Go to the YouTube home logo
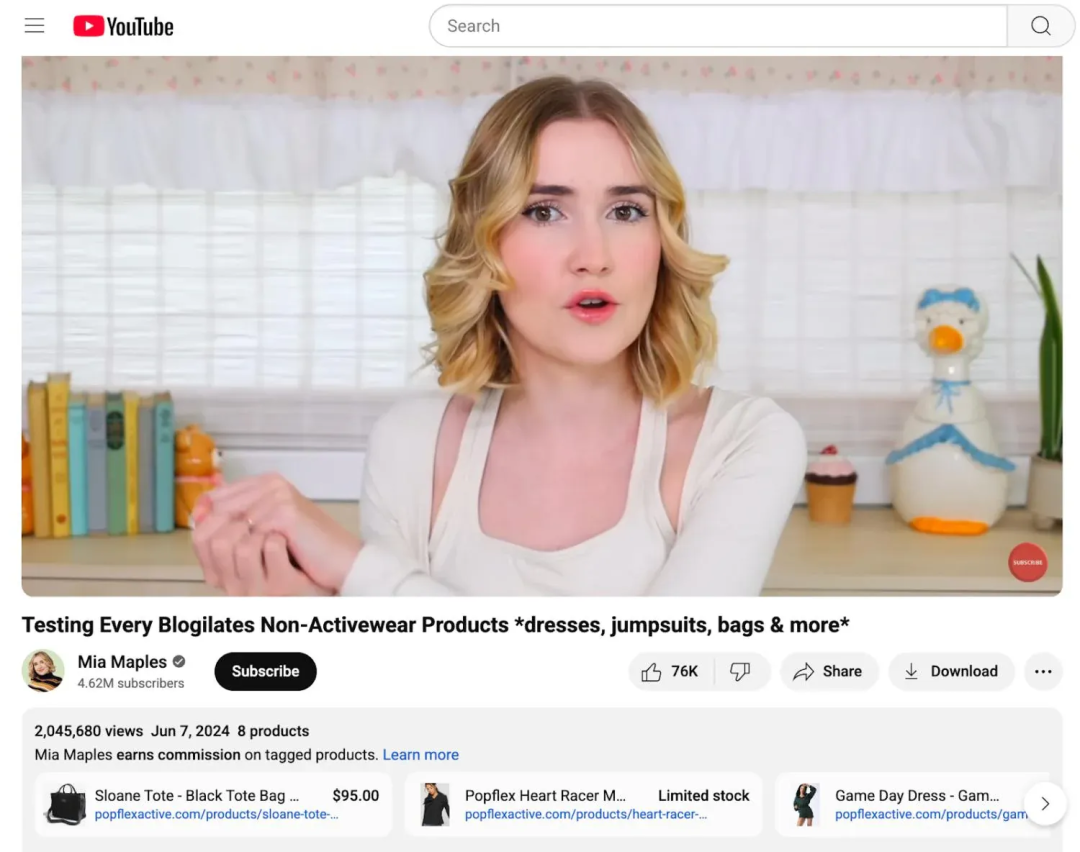 (x=123, y=26)
